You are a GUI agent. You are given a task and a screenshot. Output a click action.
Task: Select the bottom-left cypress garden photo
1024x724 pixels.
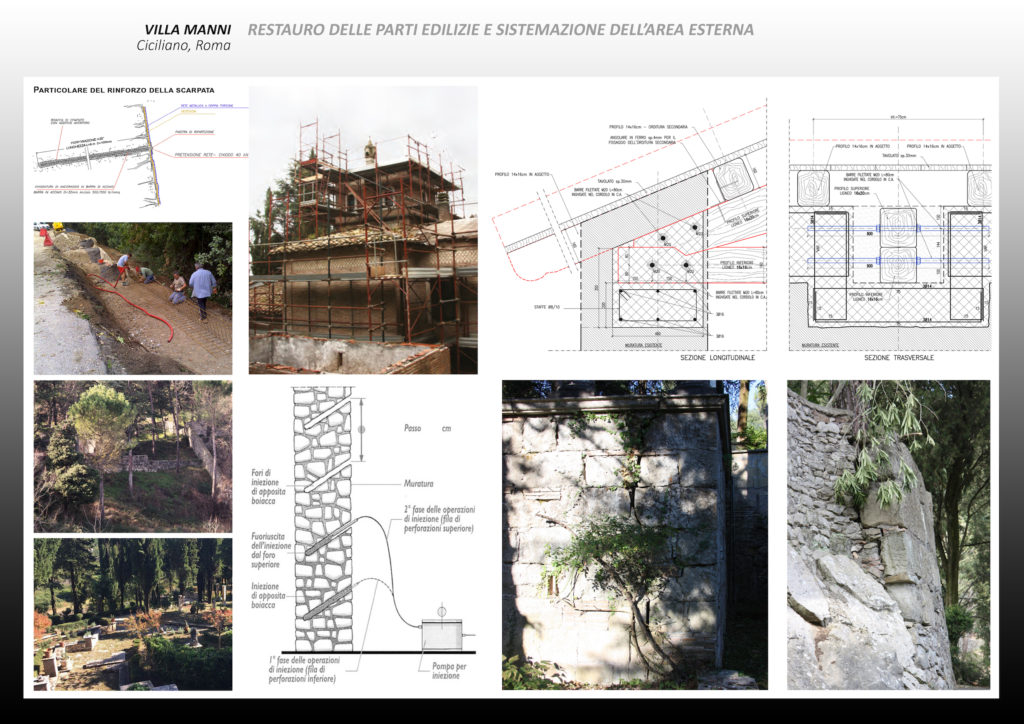coord(133,613)
